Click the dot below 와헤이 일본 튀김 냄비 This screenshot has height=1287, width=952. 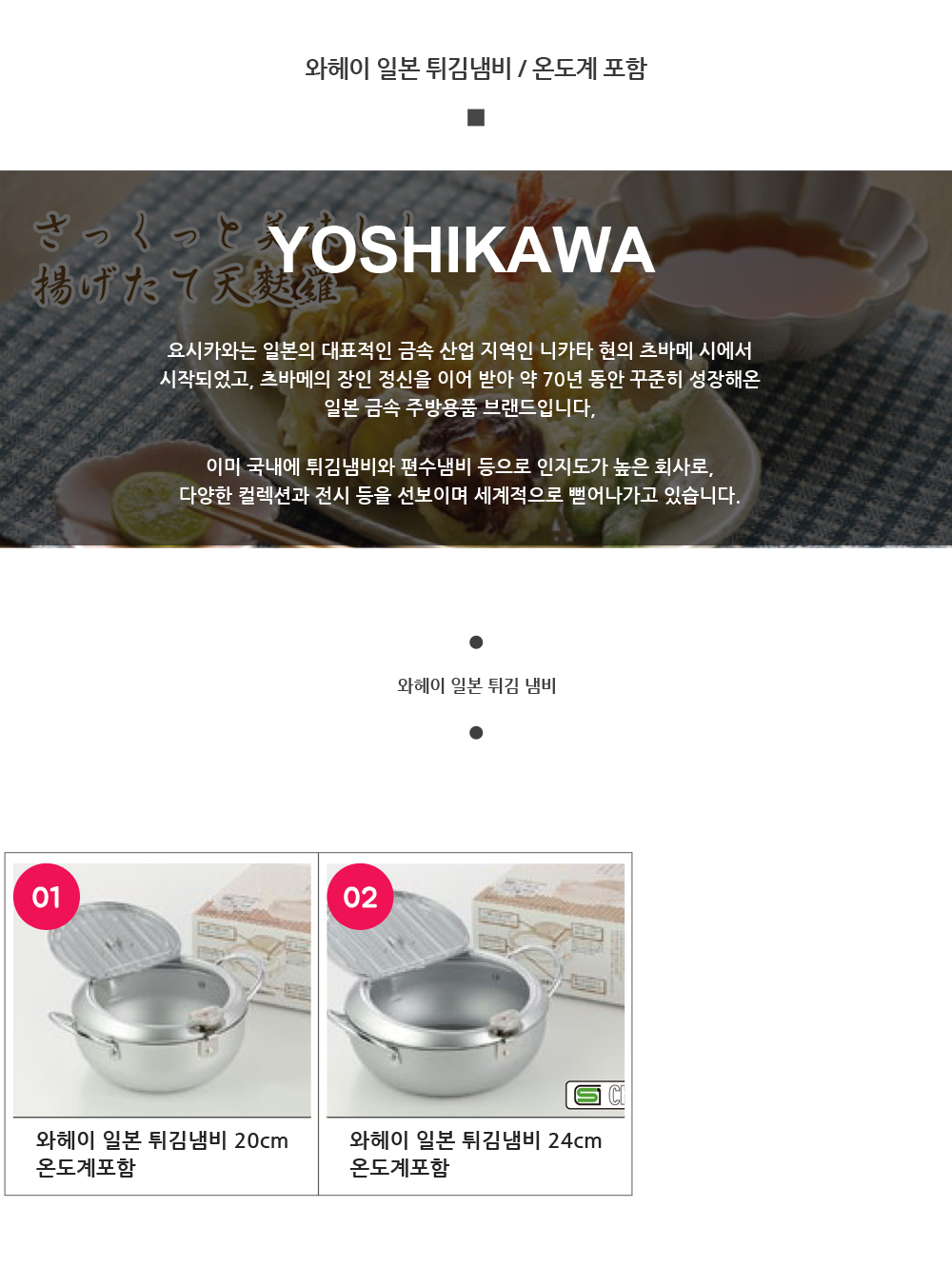[476, 733]
